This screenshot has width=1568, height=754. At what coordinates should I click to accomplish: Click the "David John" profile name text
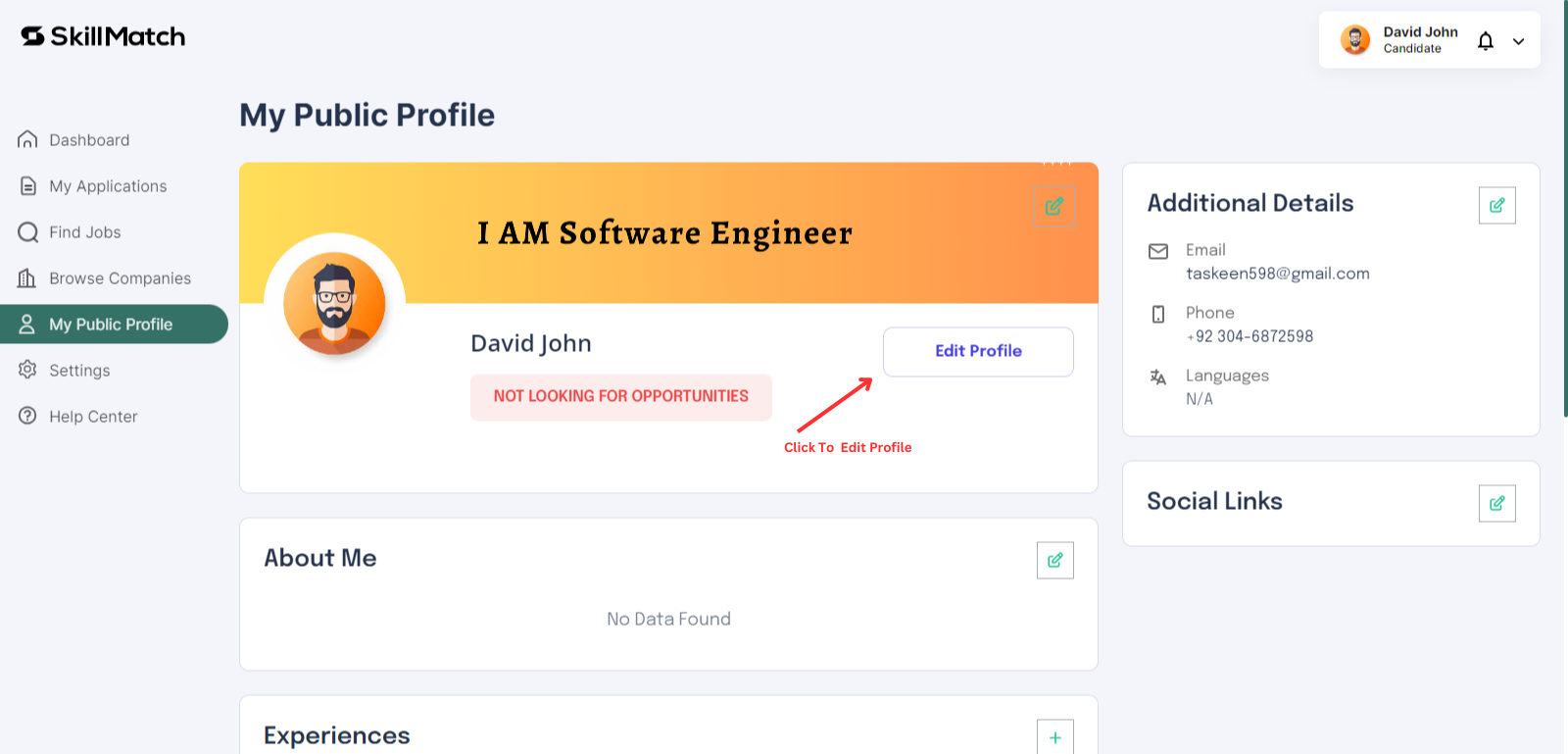click(531, 343)
